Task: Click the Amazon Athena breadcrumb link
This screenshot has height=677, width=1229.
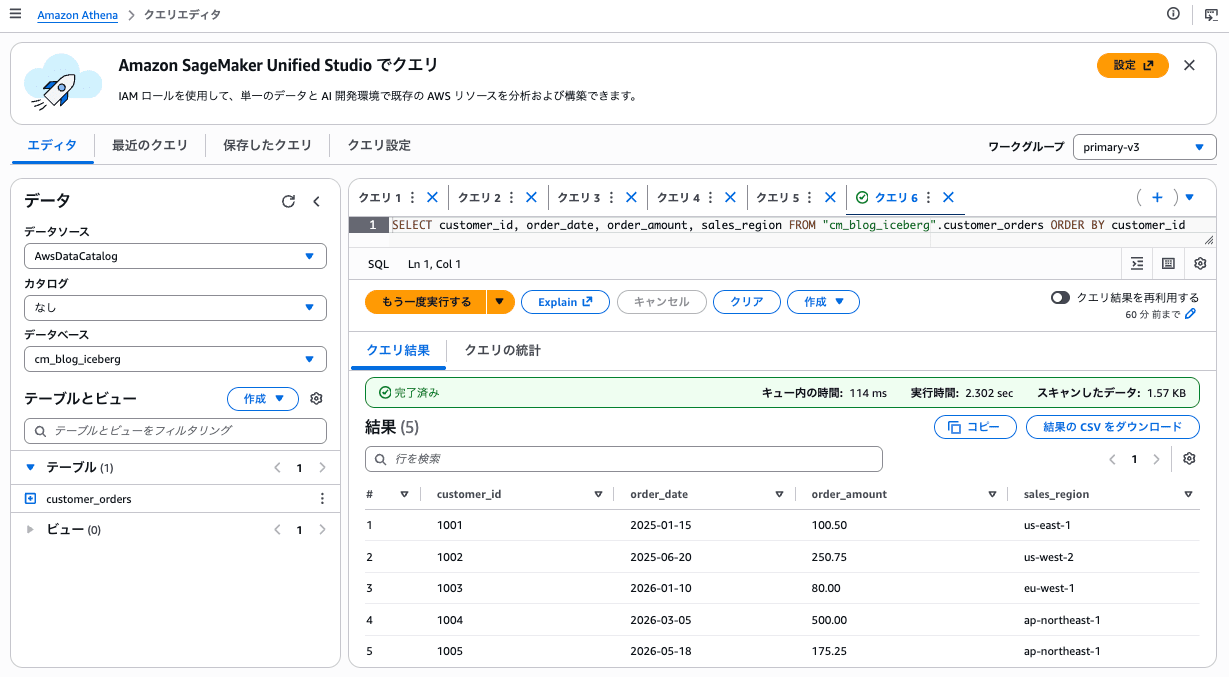Action: (x=78, y=15)
